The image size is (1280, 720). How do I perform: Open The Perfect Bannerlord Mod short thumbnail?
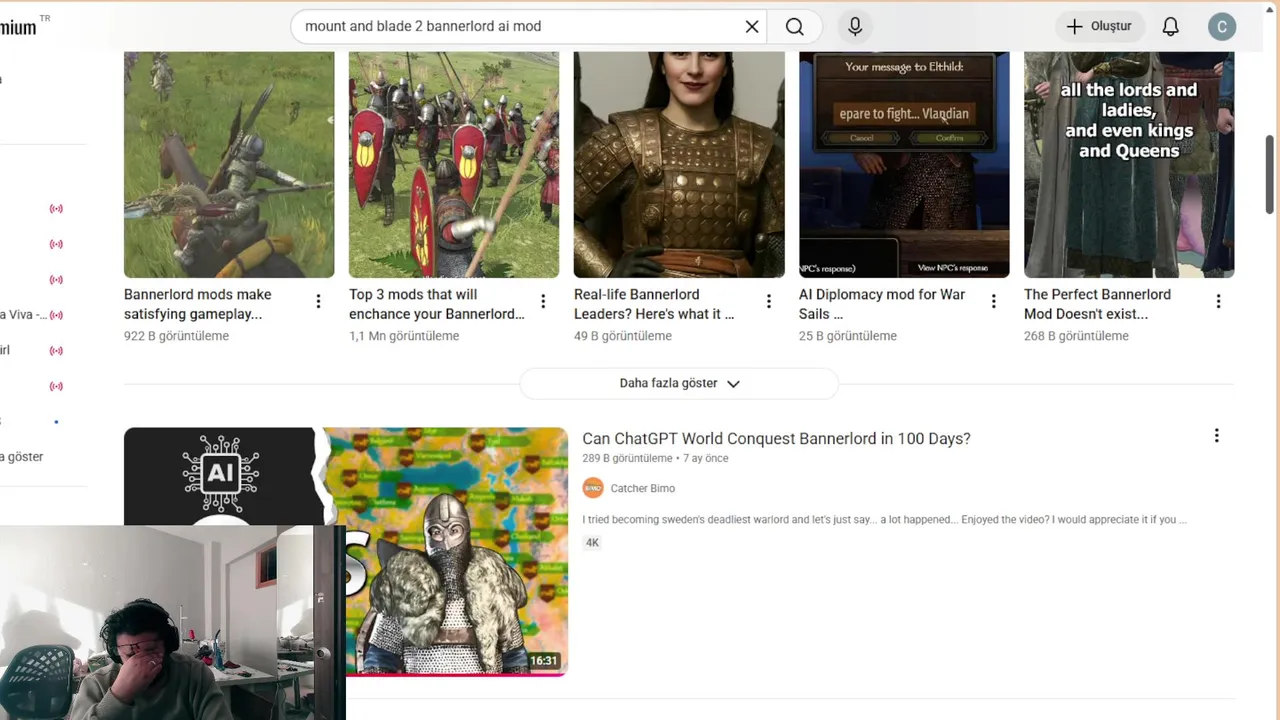(x=1129, y=165)
